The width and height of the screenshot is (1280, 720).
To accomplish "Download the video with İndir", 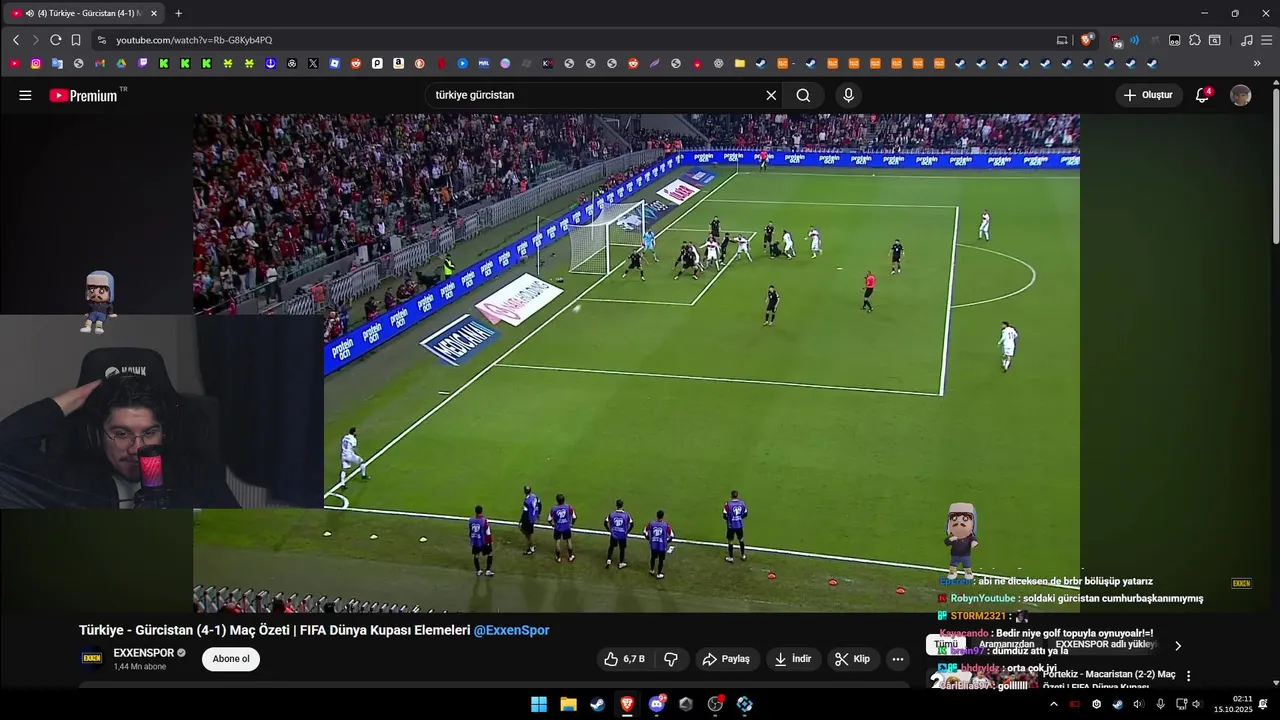I will tap(794, 659).
